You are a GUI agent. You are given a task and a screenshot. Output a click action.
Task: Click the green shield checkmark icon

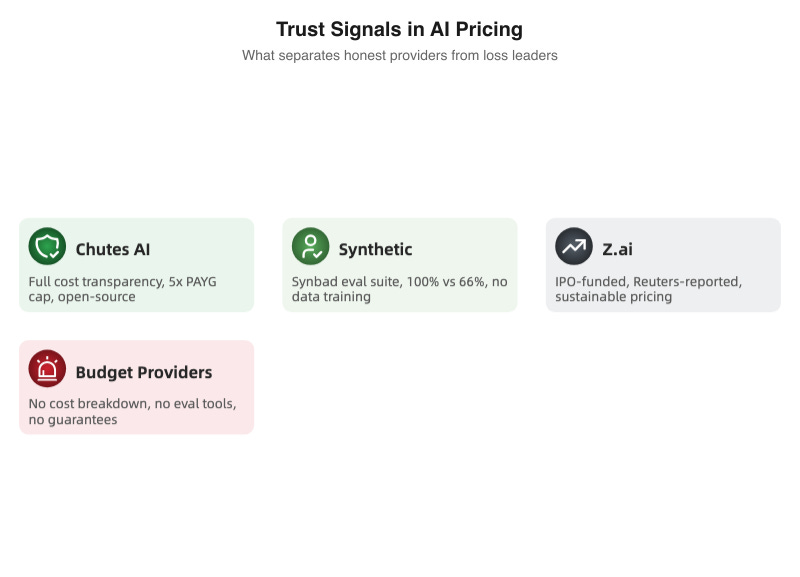coord(47,246)
